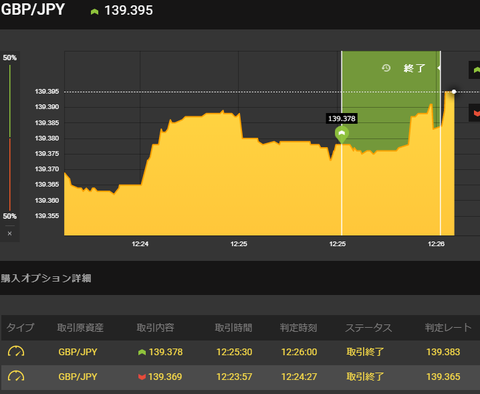Close the sentiment bar with X icon
Screen dimensions: 480x394
10,233
